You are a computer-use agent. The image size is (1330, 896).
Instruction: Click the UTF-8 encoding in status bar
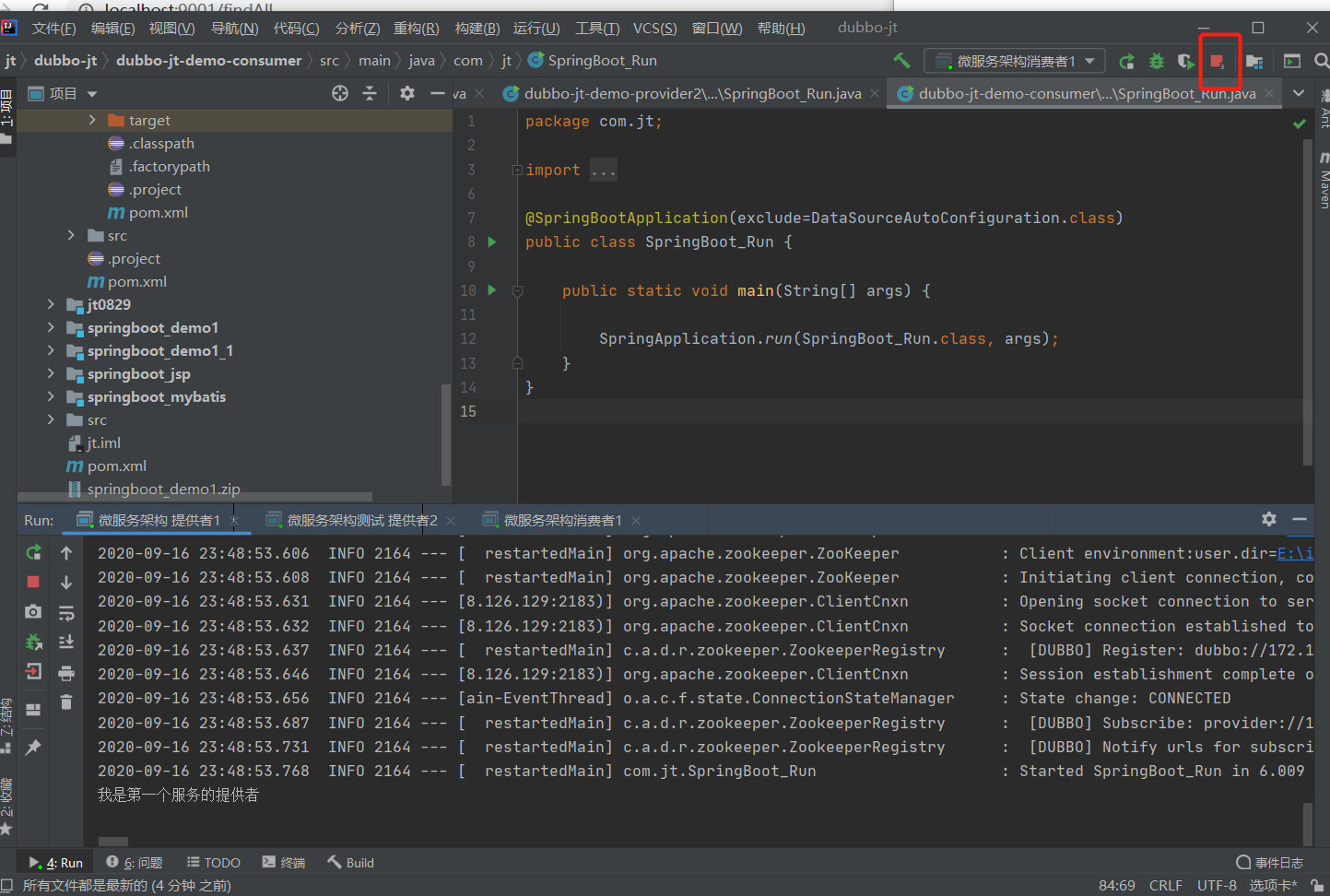click(1217, 885)
